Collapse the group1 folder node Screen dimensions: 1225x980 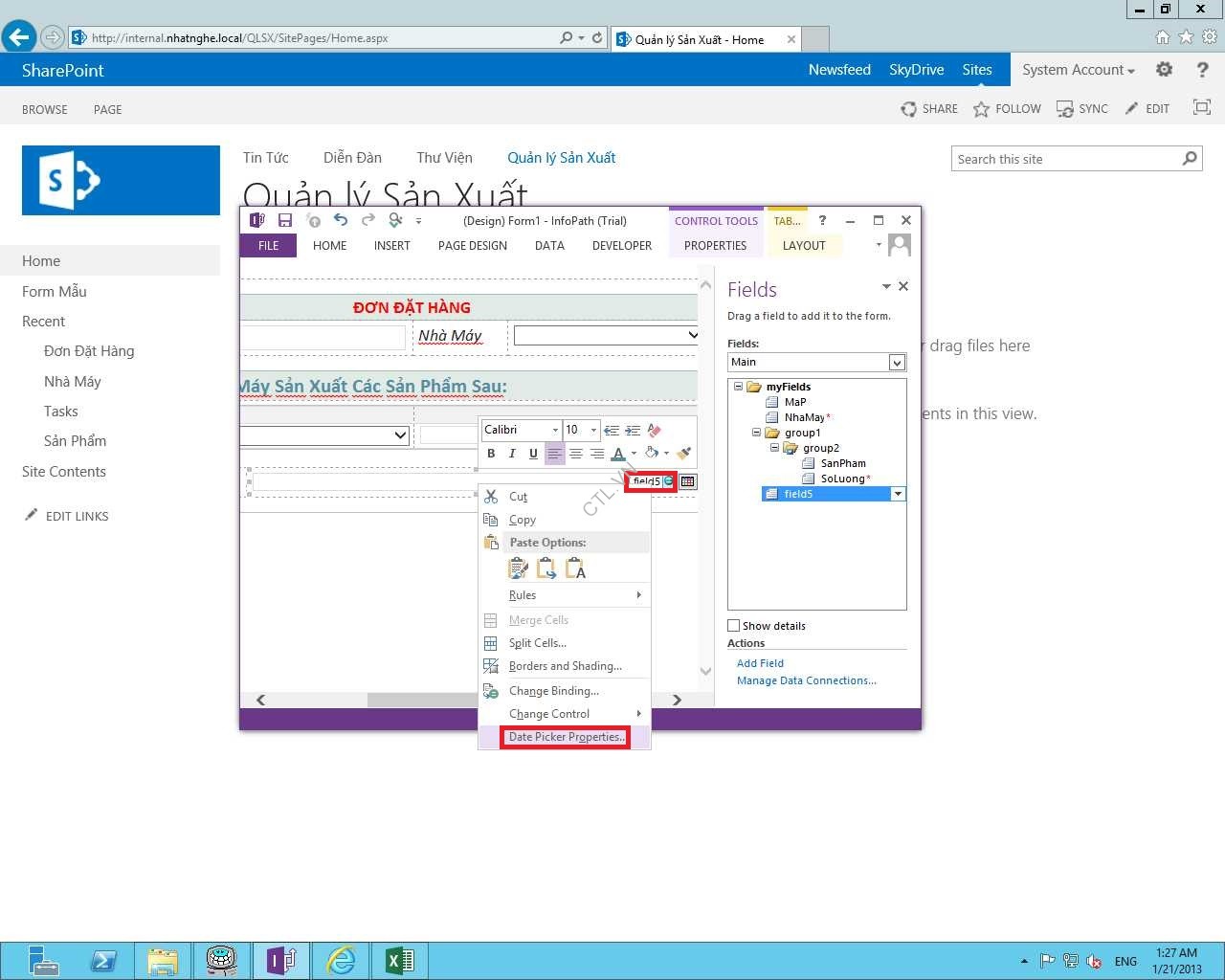point(756,433)
